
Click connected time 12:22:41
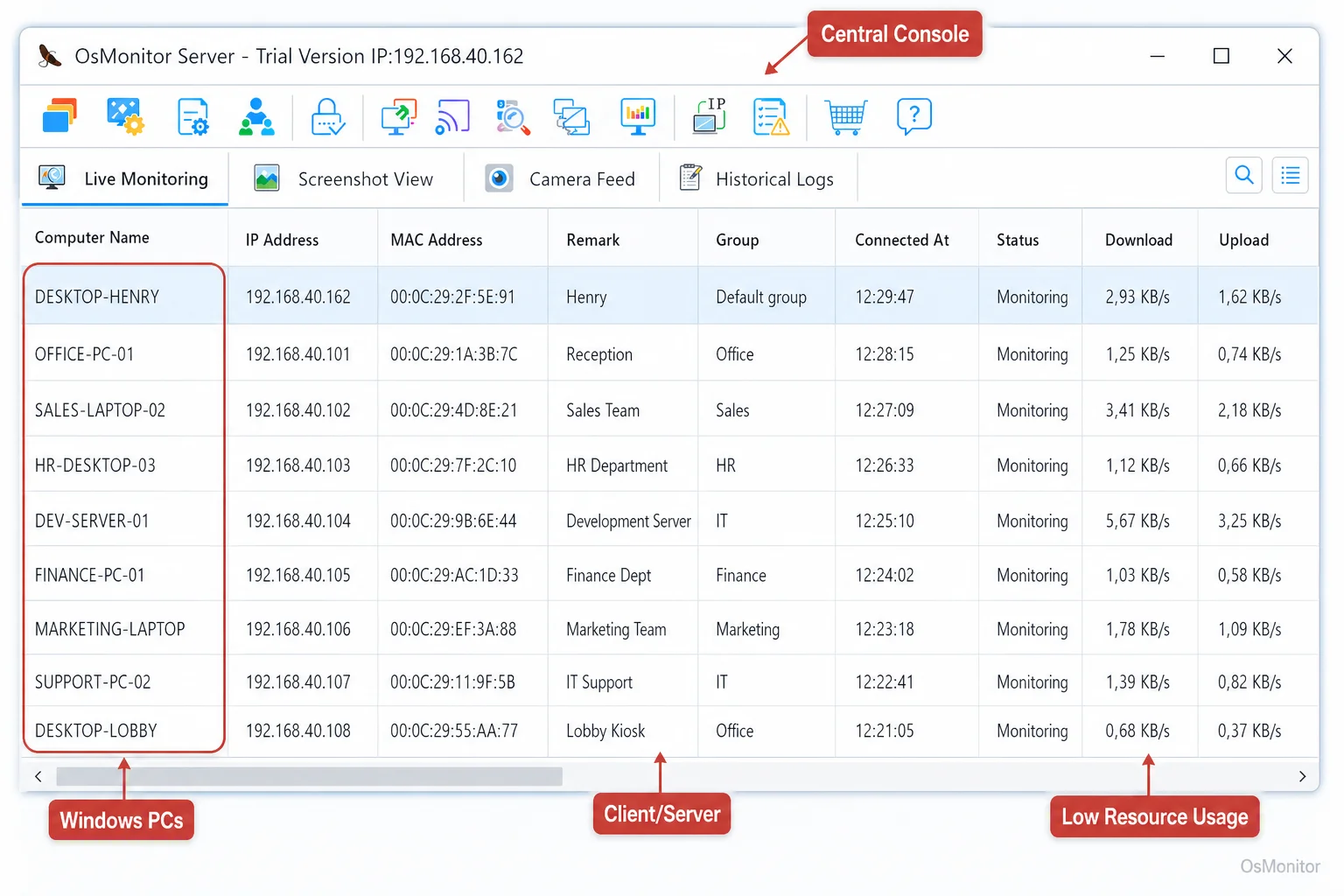coord(885,682)
